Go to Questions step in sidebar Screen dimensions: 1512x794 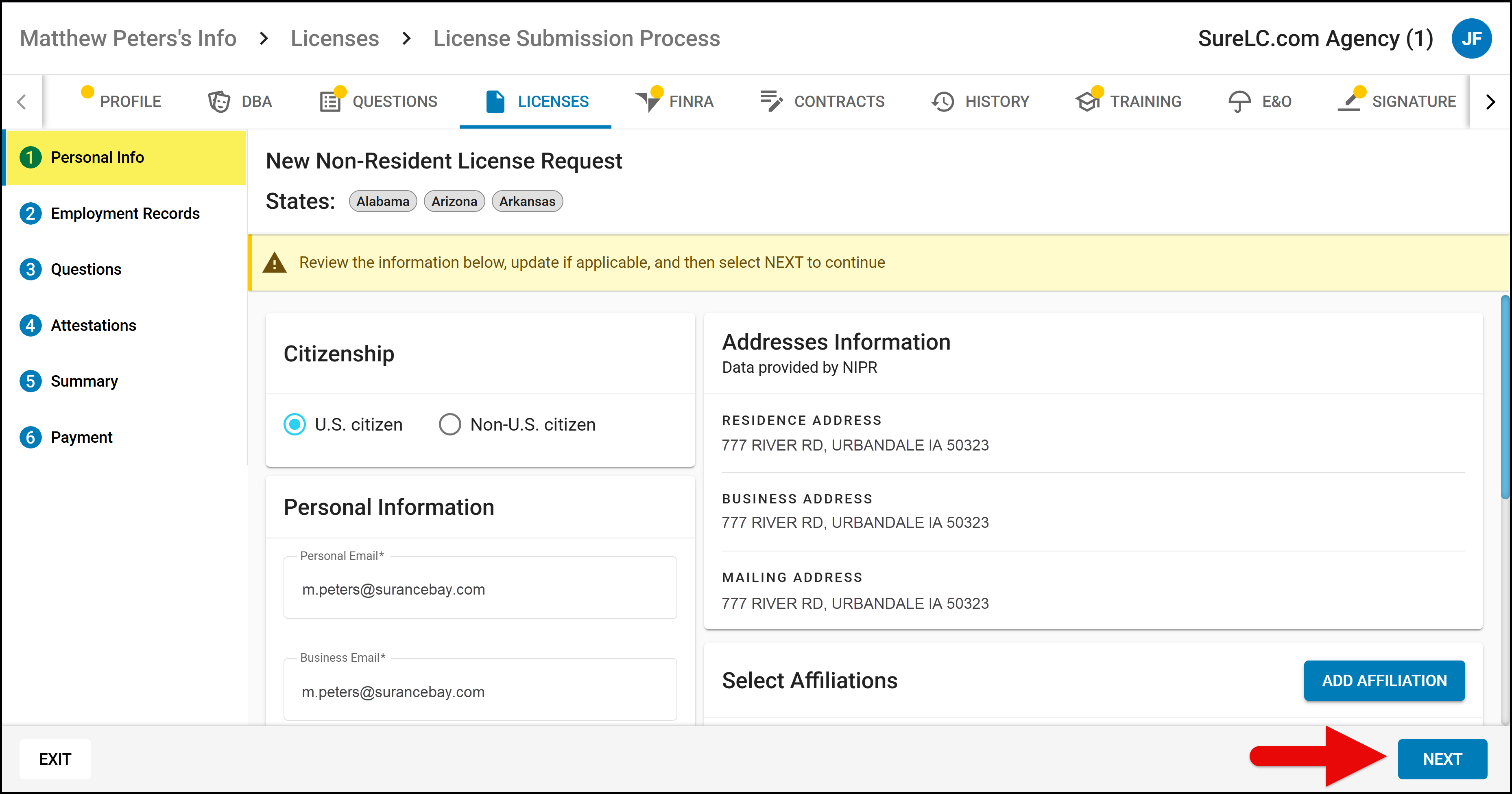click(x=124, y=269)
